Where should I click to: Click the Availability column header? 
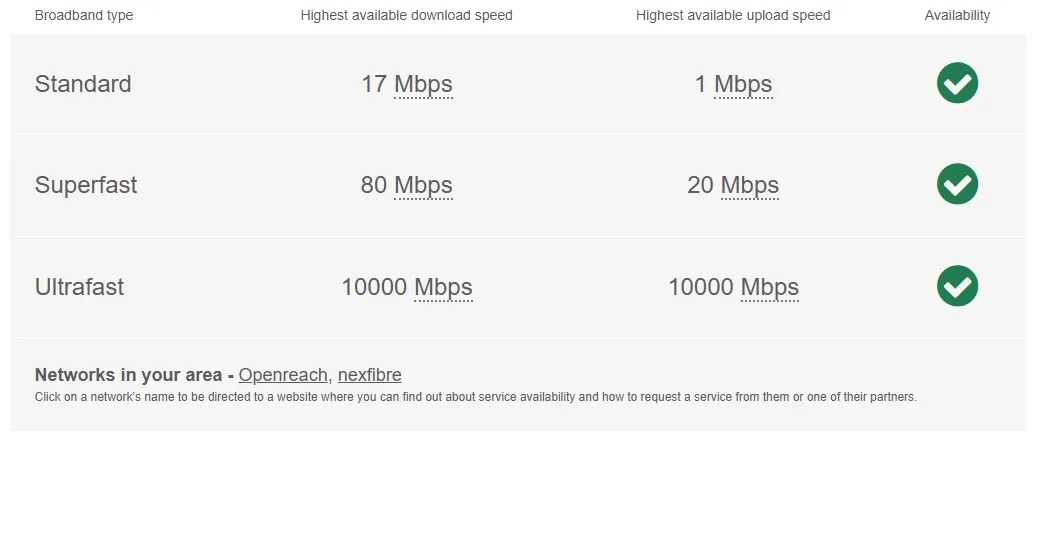click(x=957, y=15)
